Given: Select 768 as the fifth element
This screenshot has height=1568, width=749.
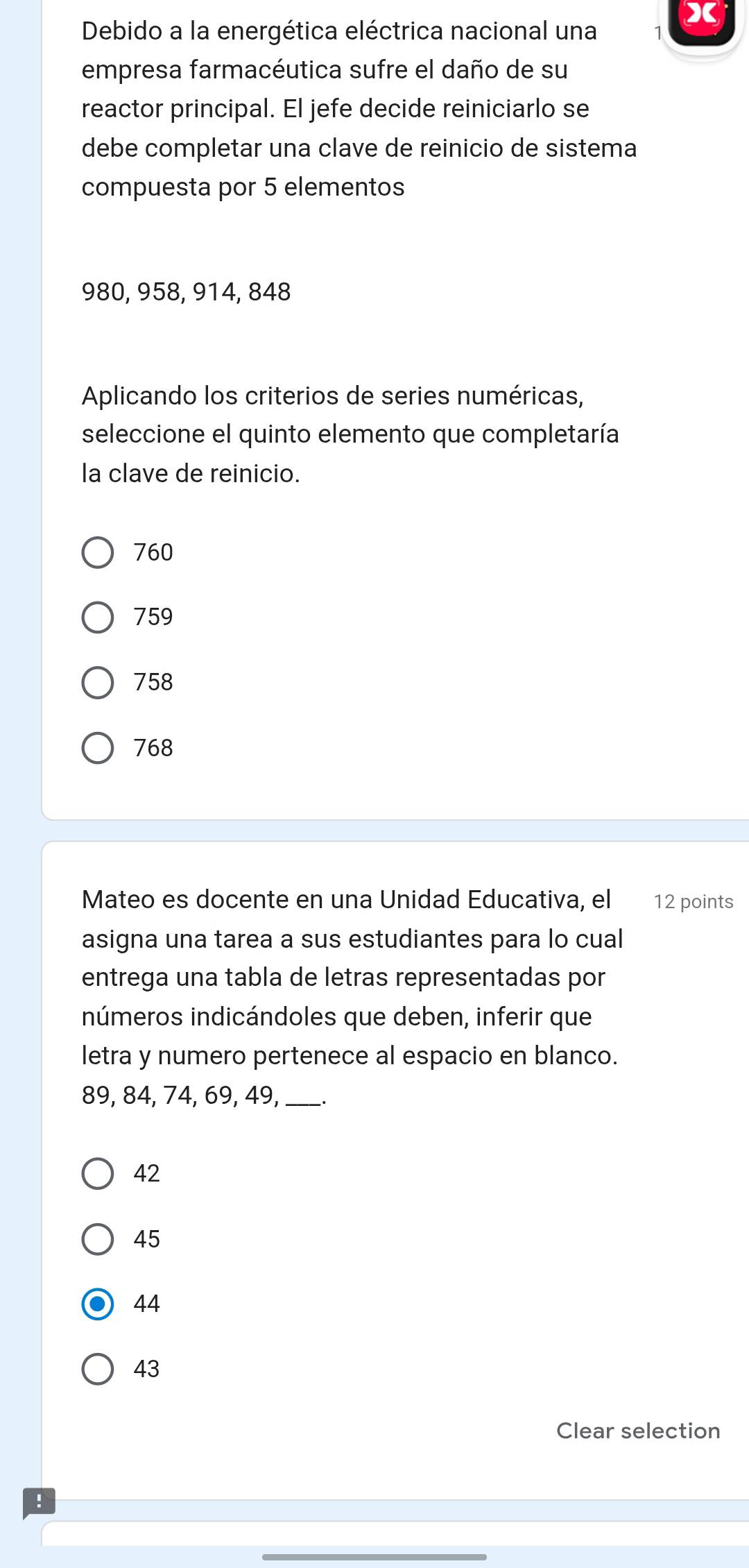Looking at the screenshot, I should 98,749.
